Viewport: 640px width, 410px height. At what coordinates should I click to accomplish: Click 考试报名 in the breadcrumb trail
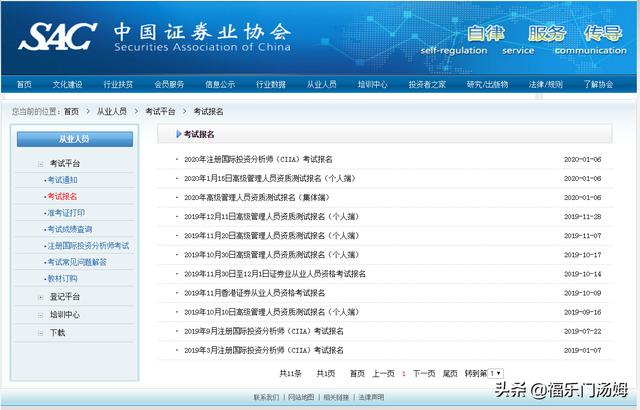(208, 111)
